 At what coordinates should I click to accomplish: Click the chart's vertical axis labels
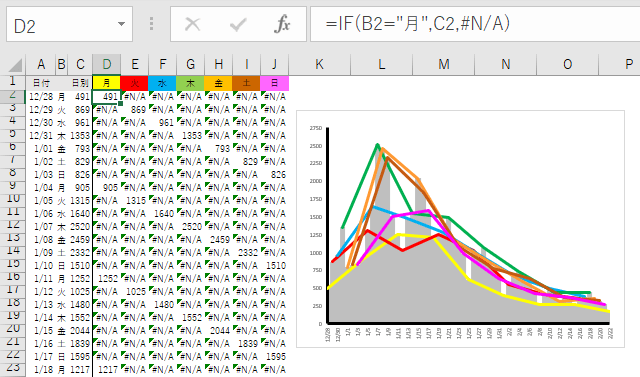tap(316, 226)
